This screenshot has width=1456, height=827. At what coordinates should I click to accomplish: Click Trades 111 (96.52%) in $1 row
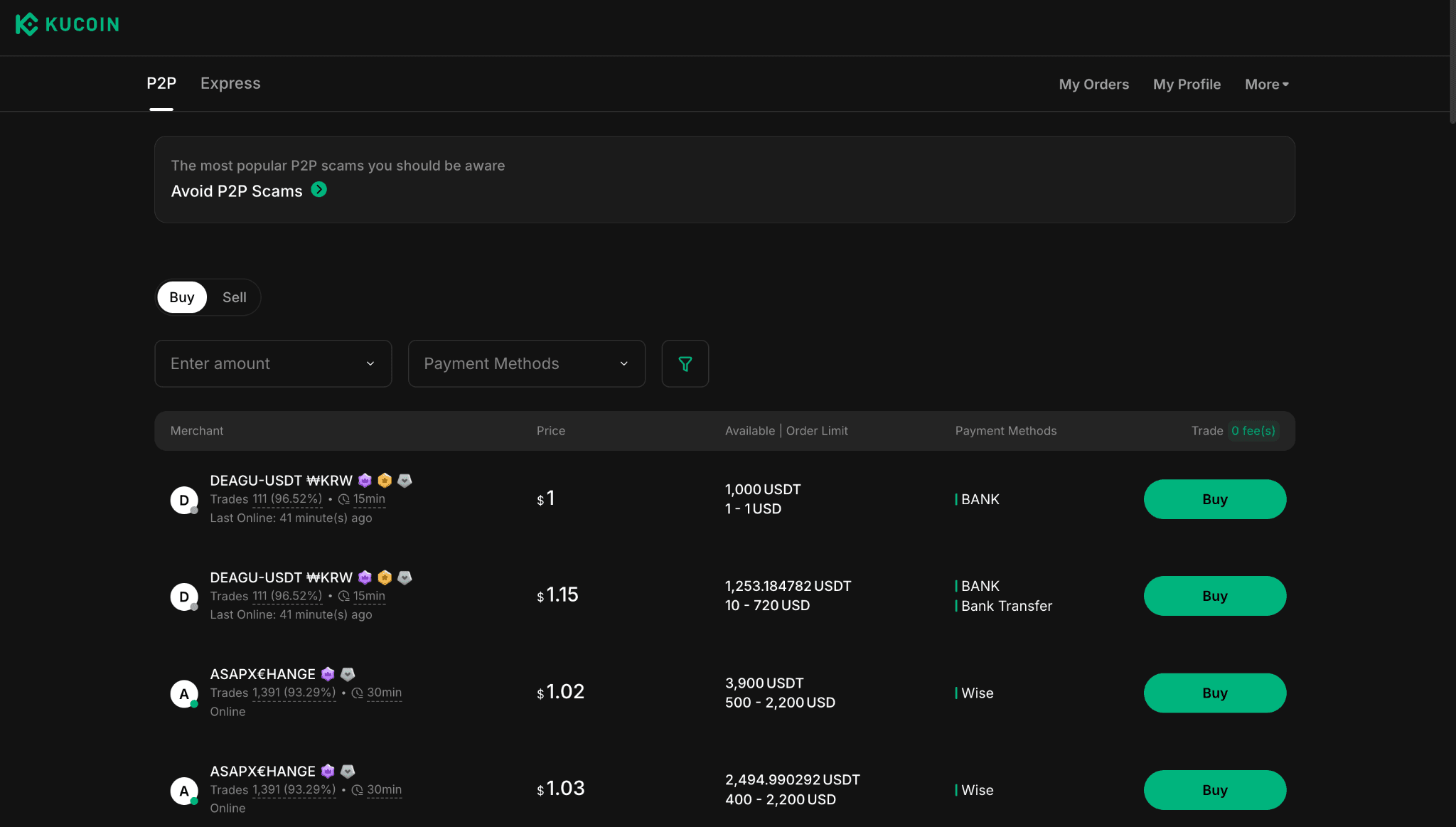point(266,499)
